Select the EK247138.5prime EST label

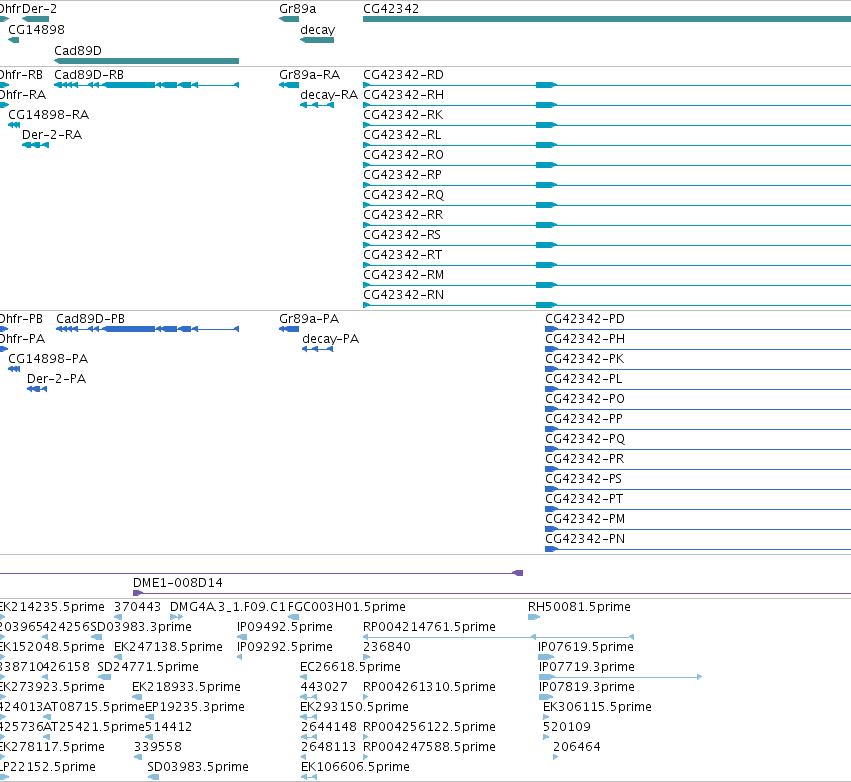point(168,647)
